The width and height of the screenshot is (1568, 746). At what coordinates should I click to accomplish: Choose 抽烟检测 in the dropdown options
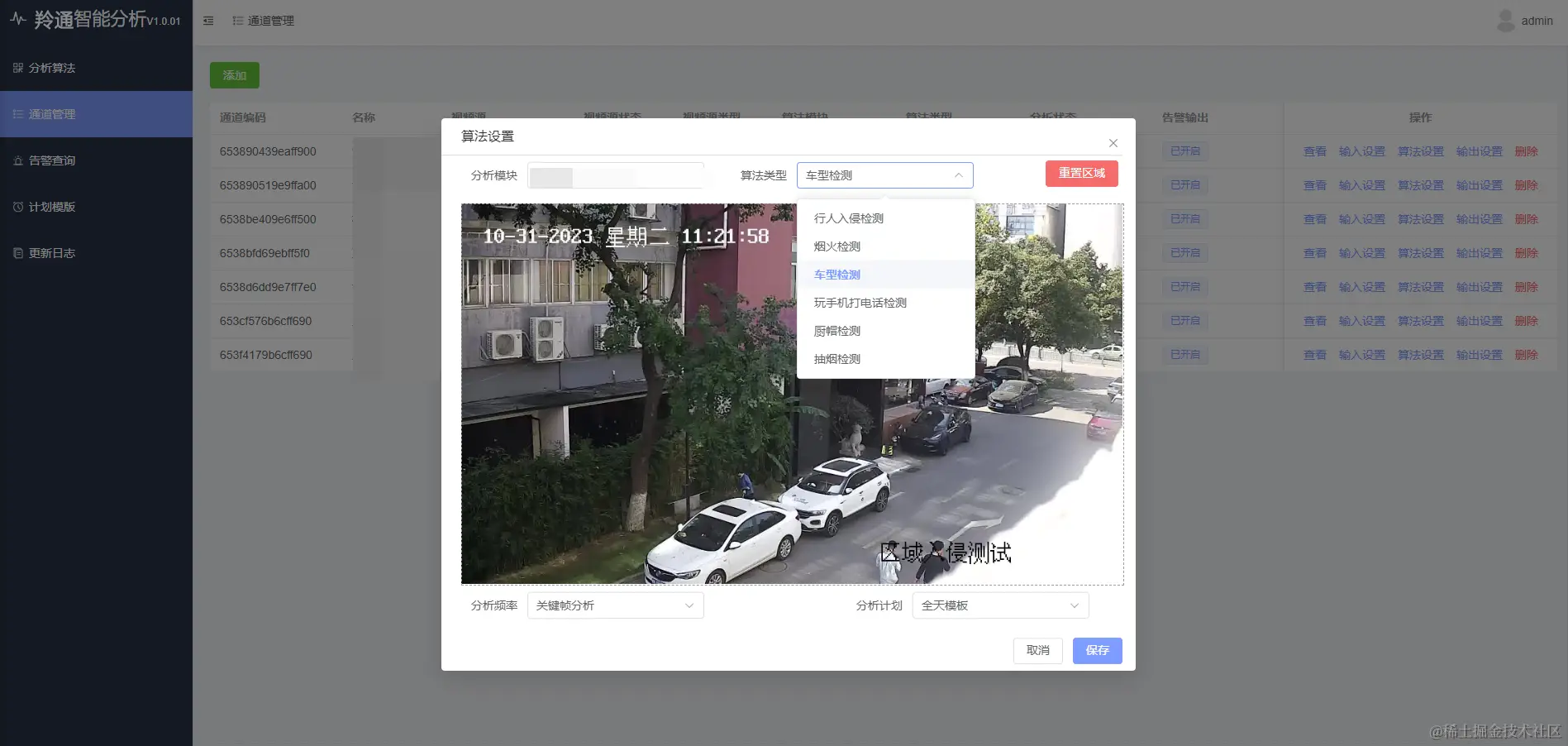836,358
